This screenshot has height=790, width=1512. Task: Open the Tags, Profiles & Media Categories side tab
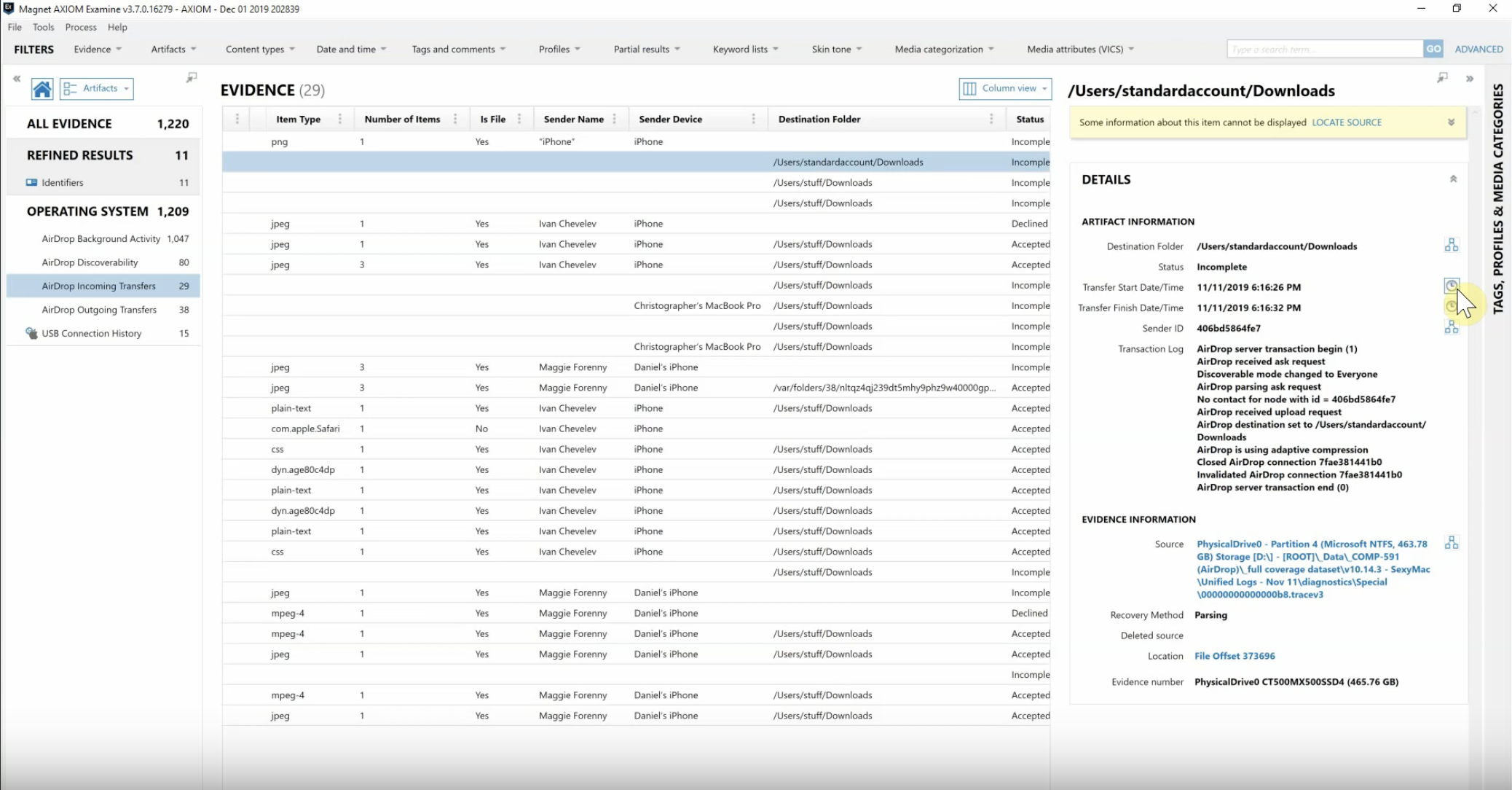[x=1497, y=198]
